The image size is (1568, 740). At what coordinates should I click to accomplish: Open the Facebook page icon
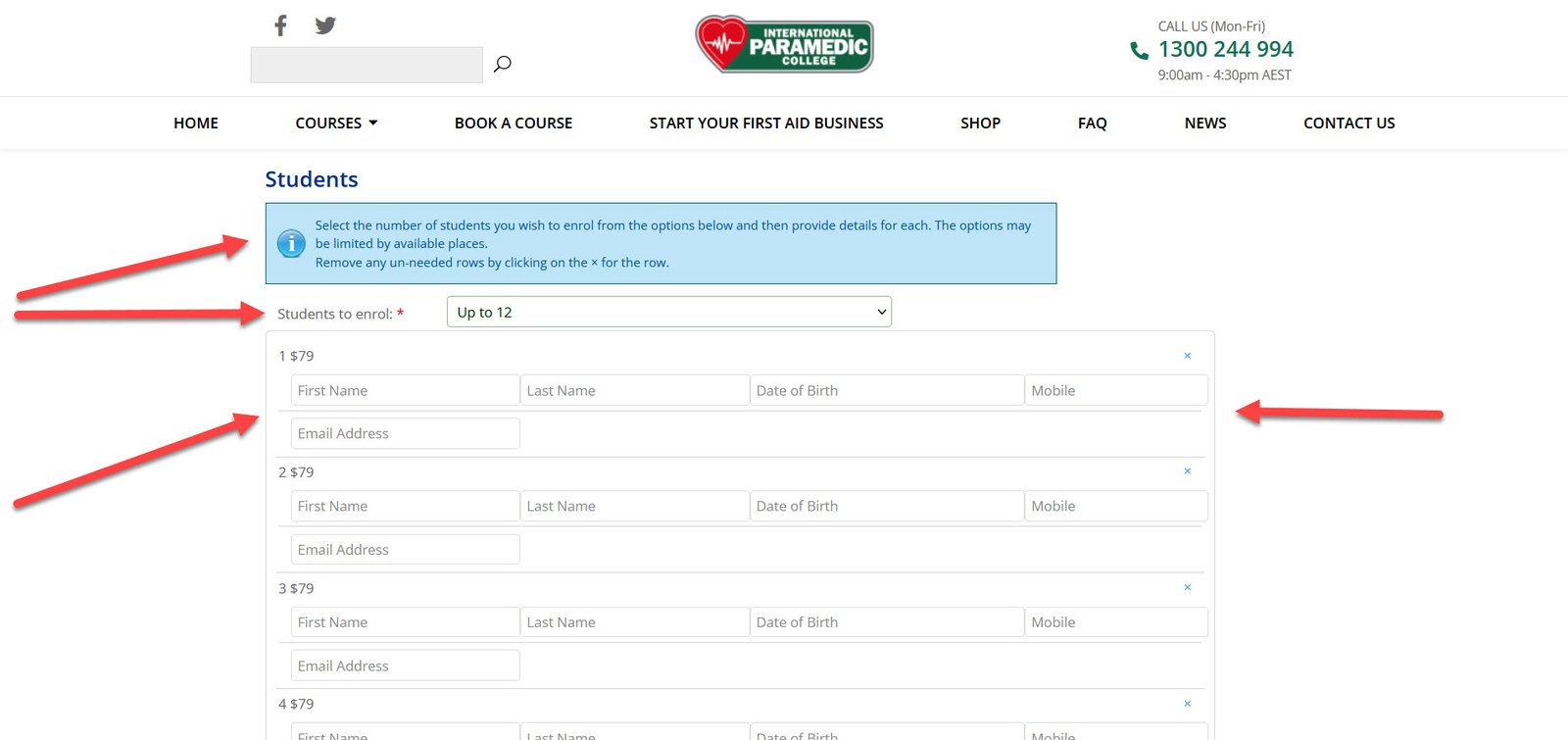pyautogui.click(x=280, y=25)
